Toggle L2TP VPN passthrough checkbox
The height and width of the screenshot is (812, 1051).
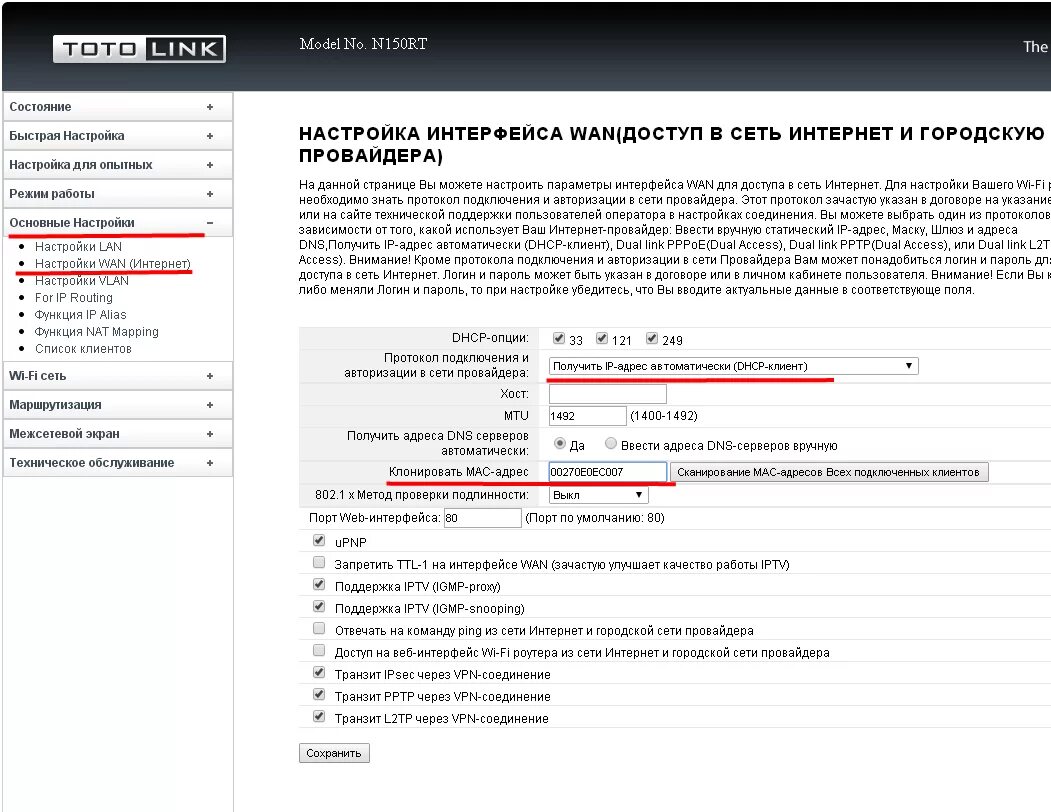pos(319,717)
